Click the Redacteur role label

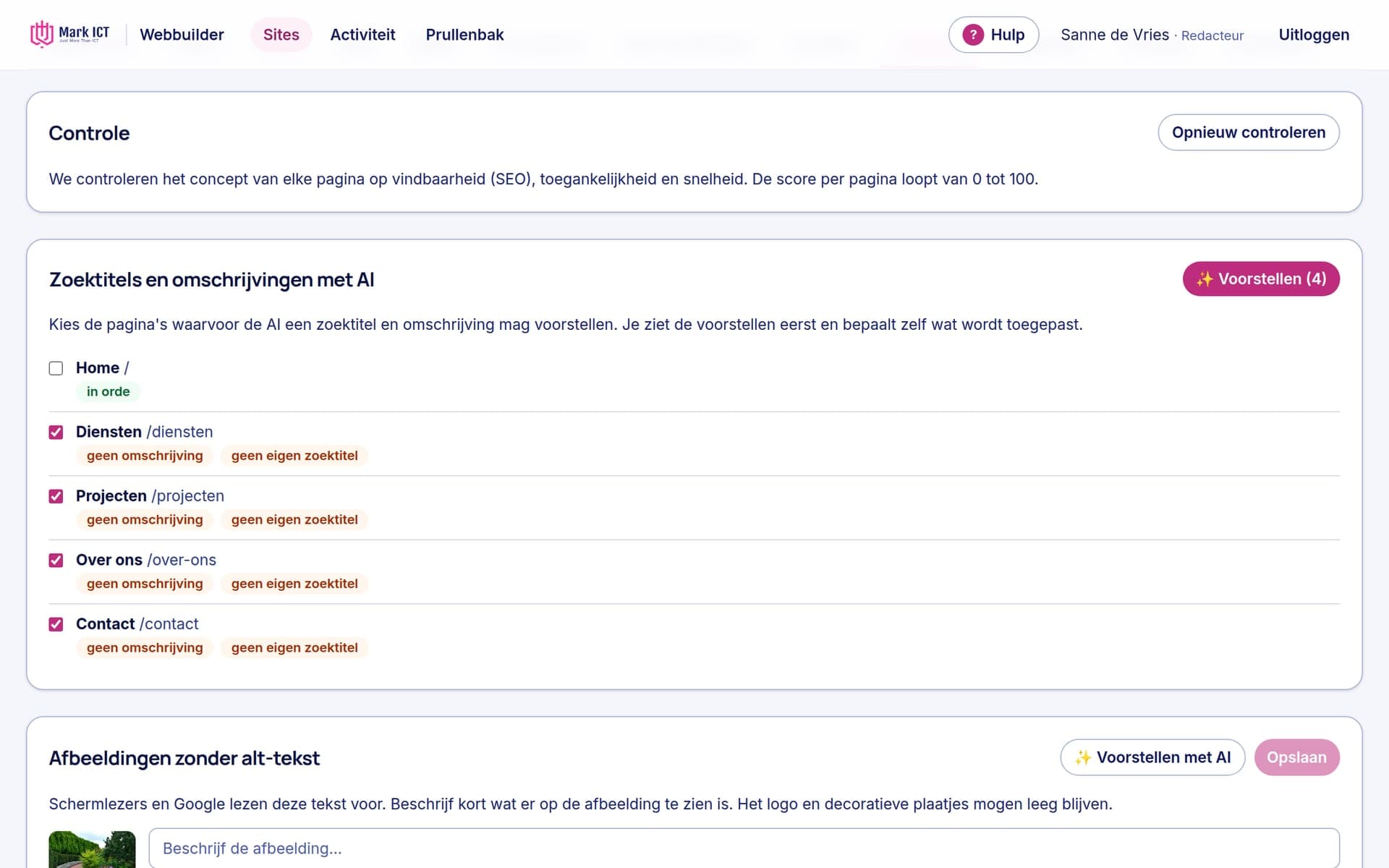pos(1212,35)
